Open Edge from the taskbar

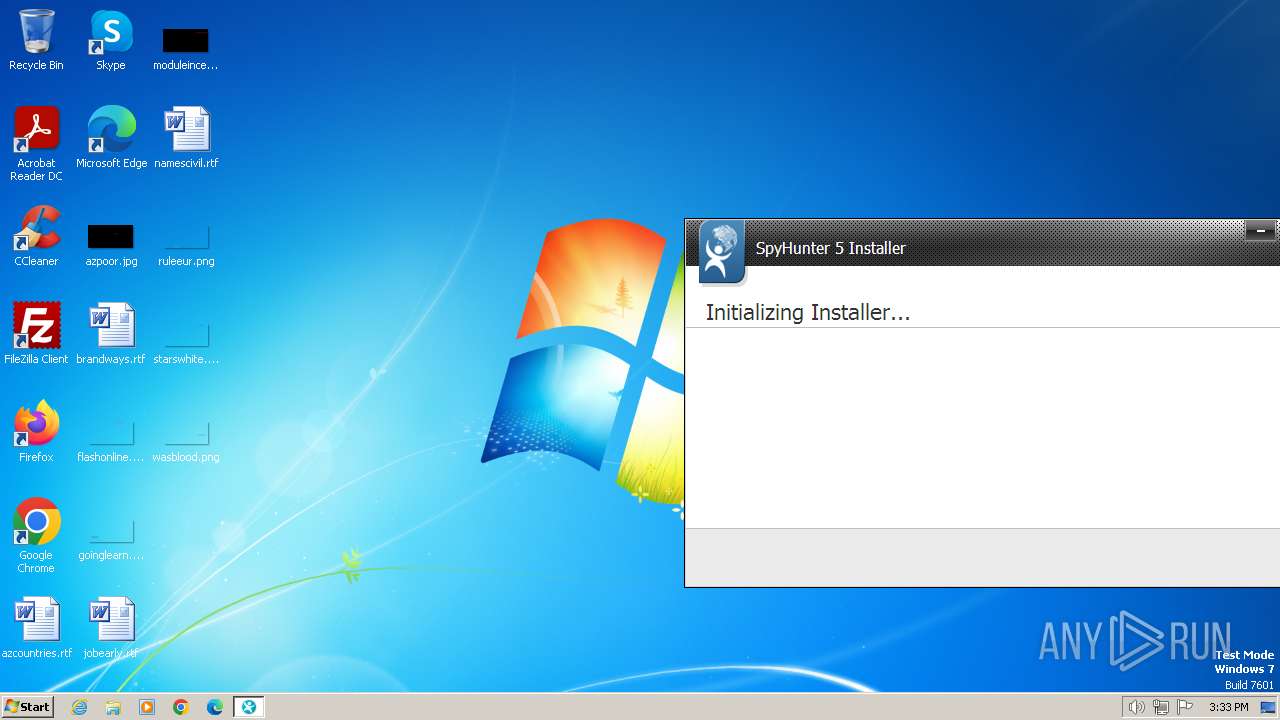click(215, 707)
